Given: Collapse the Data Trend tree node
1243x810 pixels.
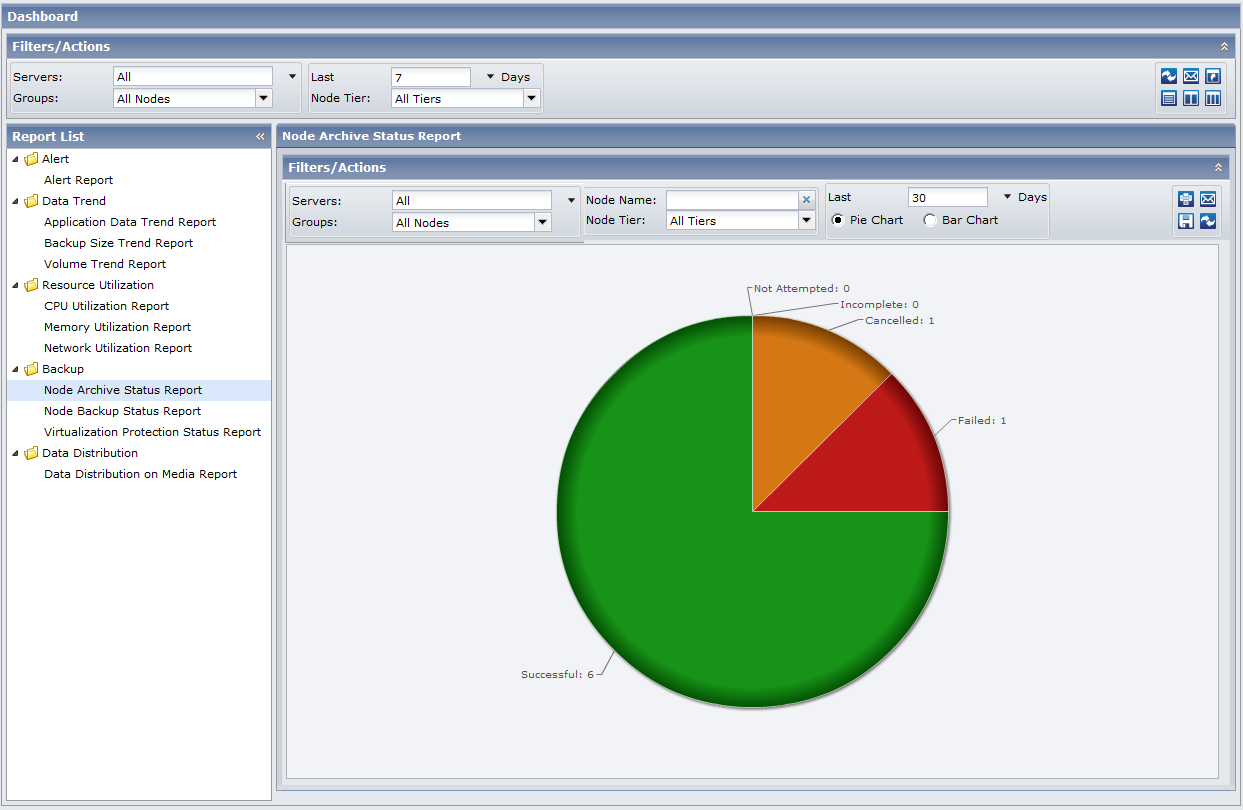Looking at the screenshot, I should click(x=15, y=201).
